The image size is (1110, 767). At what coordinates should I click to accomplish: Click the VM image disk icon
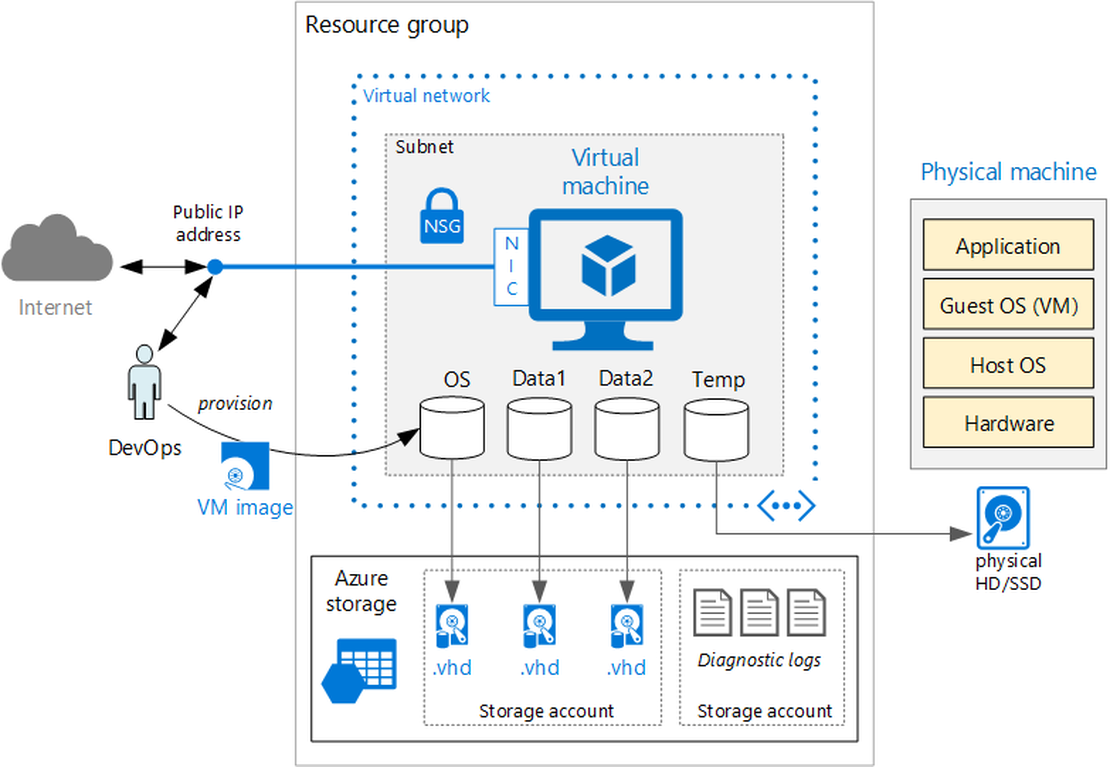245,466
